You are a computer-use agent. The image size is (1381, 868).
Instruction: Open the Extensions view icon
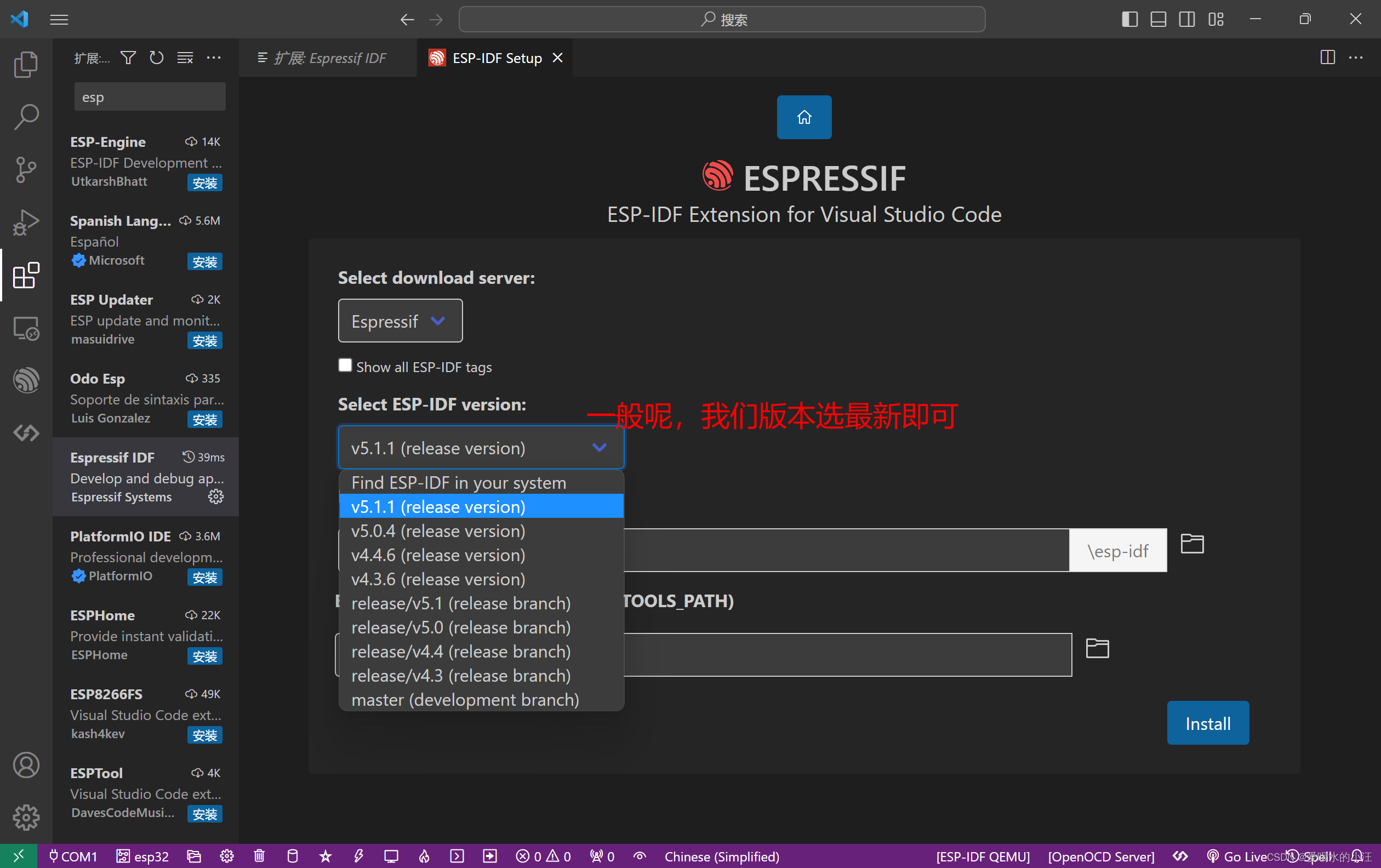point(26,275)
